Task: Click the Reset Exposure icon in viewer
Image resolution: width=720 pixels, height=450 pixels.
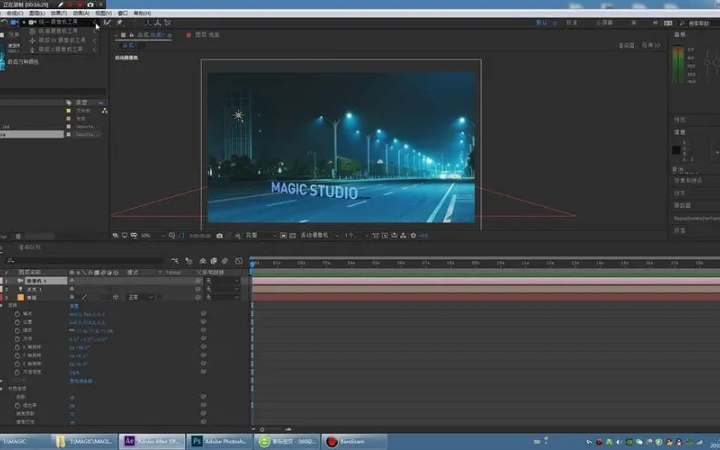Action: pos(413,236)
